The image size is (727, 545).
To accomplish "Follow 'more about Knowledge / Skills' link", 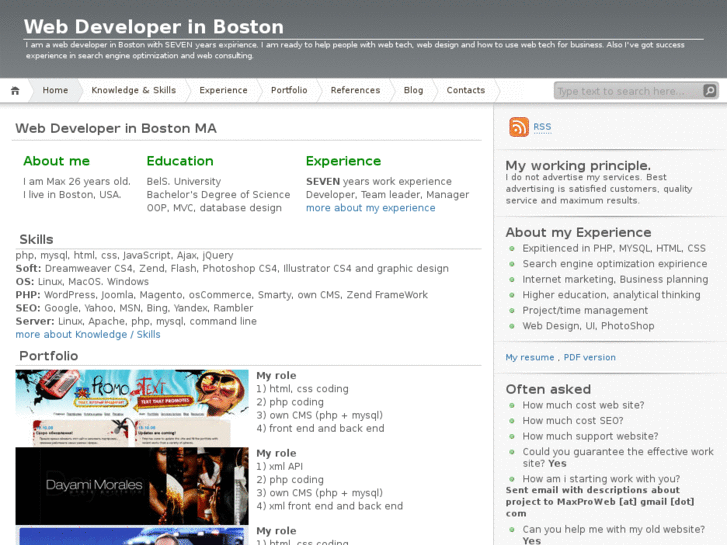I will tap(88, 335).
